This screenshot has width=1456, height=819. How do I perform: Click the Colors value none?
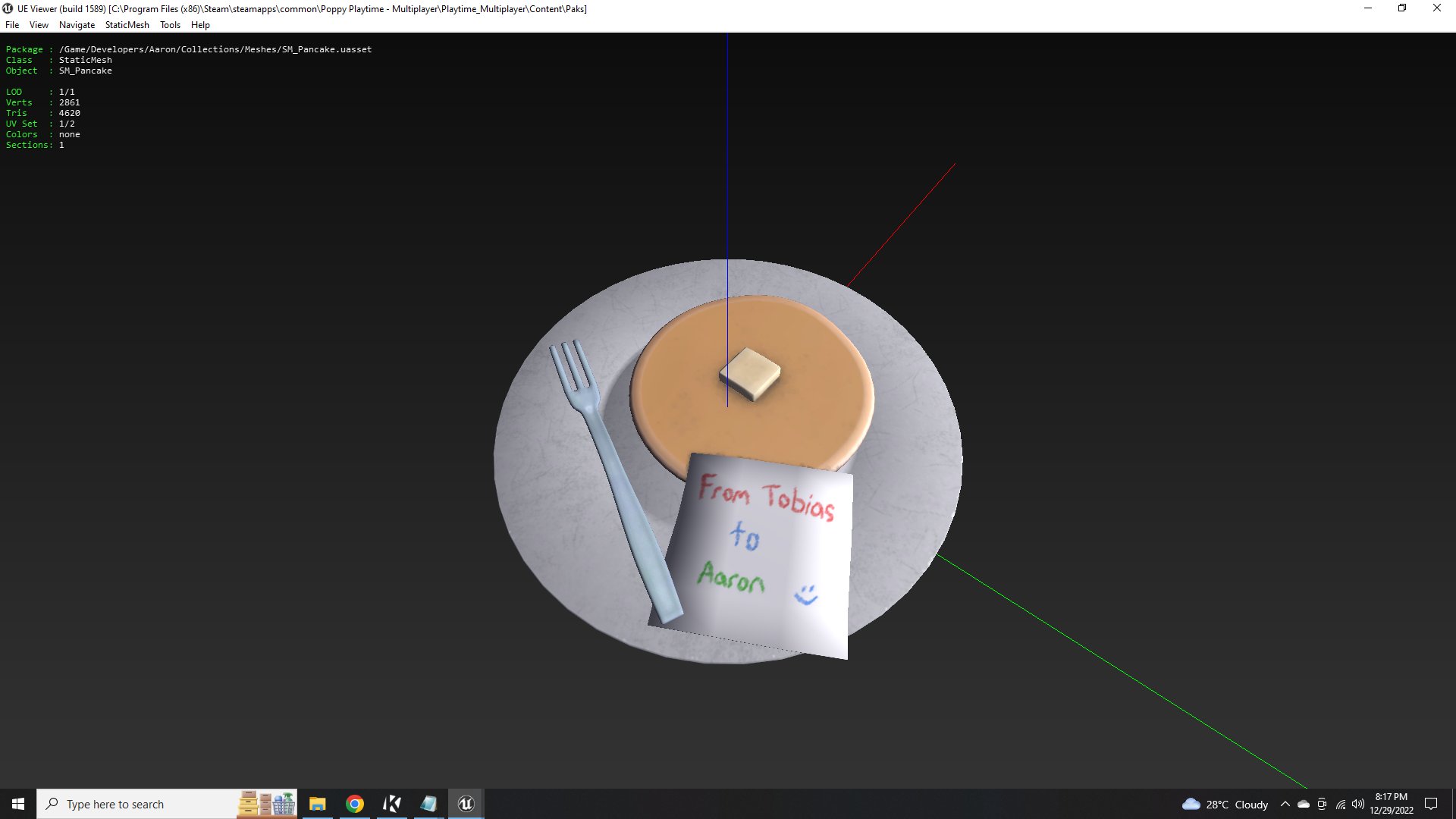tap(69, 134)
